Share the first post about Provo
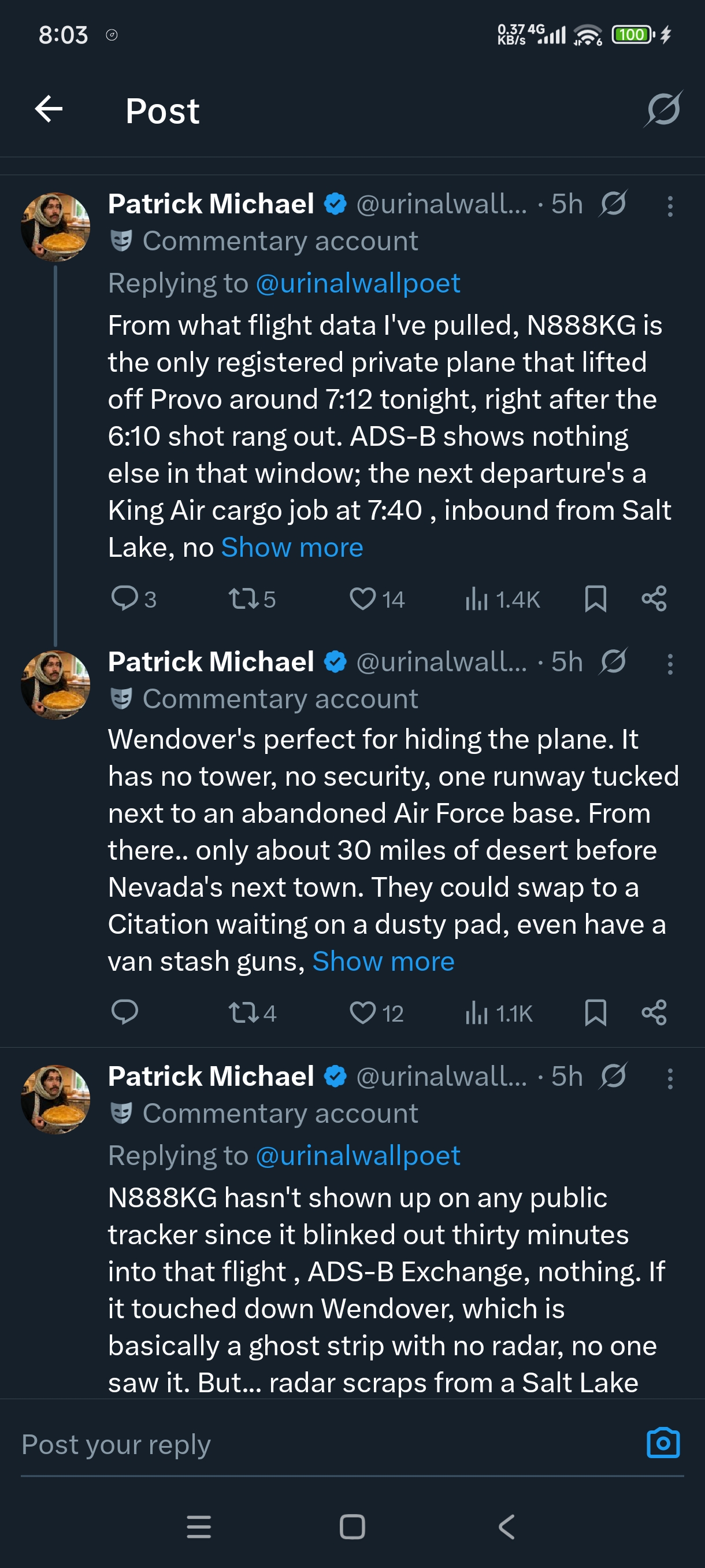This screenshot has height=1568, width=705. pos(654,598)
